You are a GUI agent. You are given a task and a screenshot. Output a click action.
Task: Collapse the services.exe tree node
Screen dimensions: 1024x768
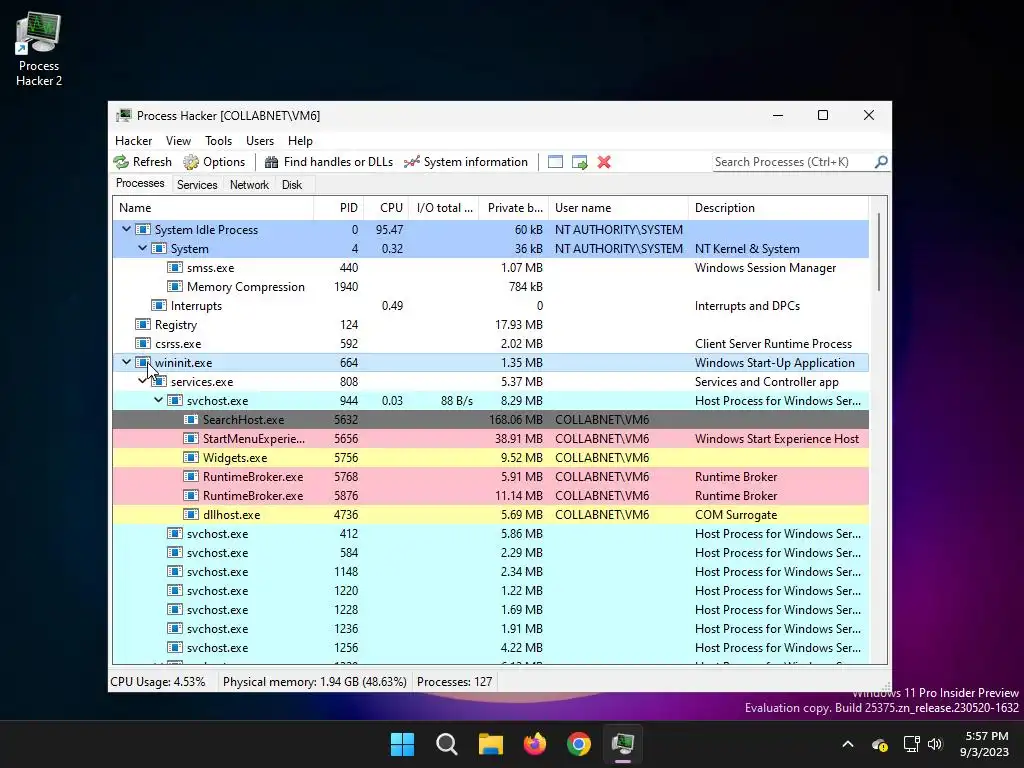tap(142, 381)
